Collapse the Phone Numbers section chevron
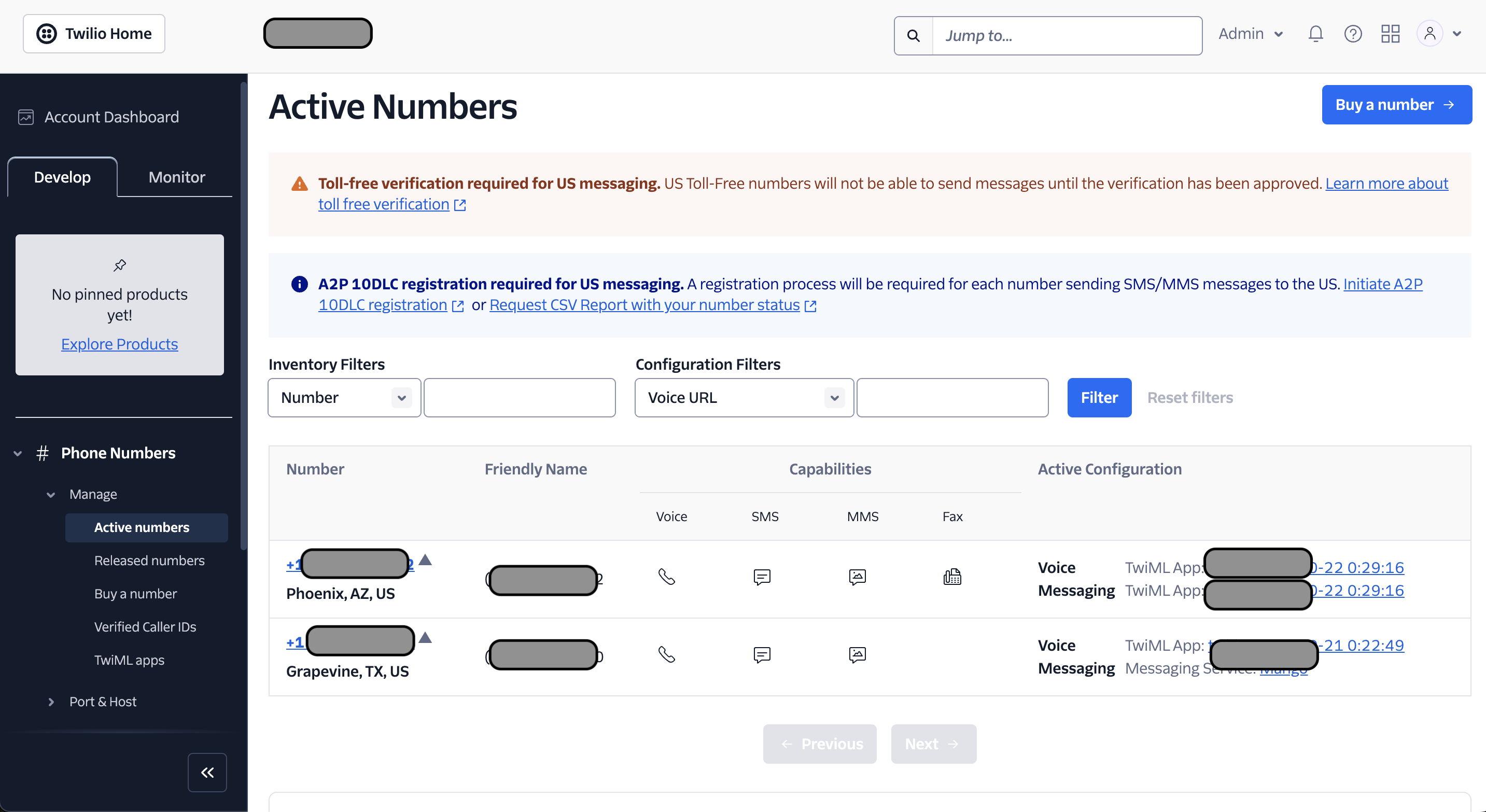The width and height of the screenshot is (1486, 812). pyautogui.click(x=18, y=453)
